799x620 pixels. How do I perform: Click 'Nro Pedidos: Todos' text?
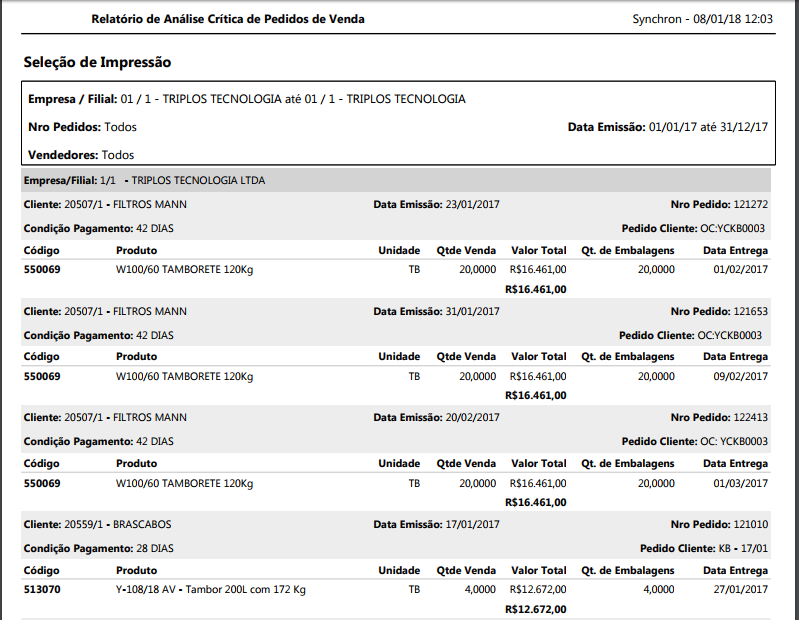tap(83, 127)
